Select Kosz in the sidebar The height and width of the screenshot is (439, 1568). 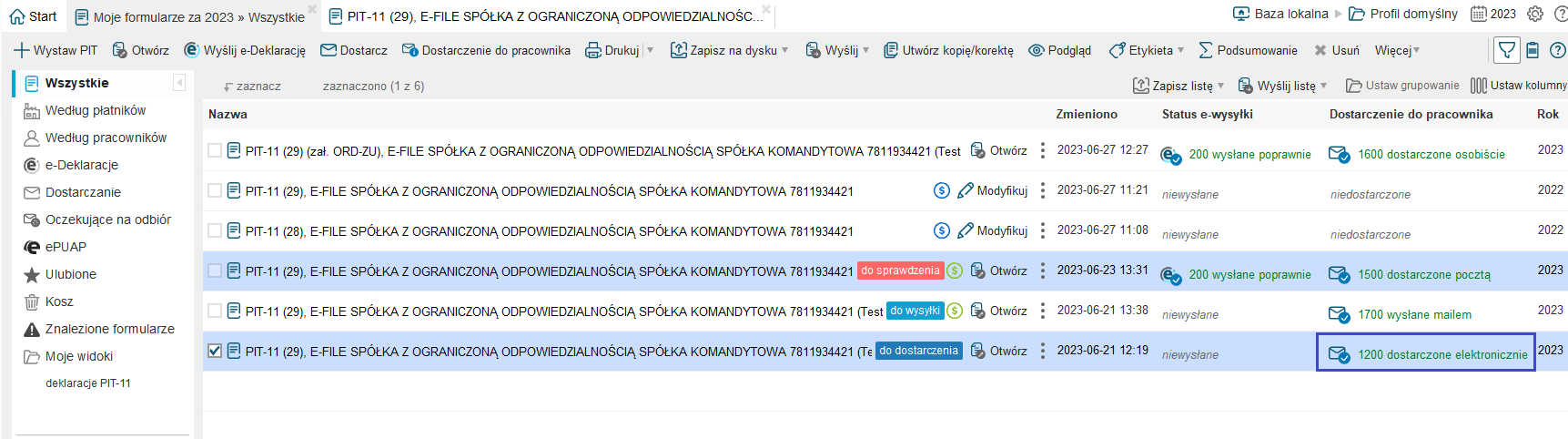[x=59, y=301]
